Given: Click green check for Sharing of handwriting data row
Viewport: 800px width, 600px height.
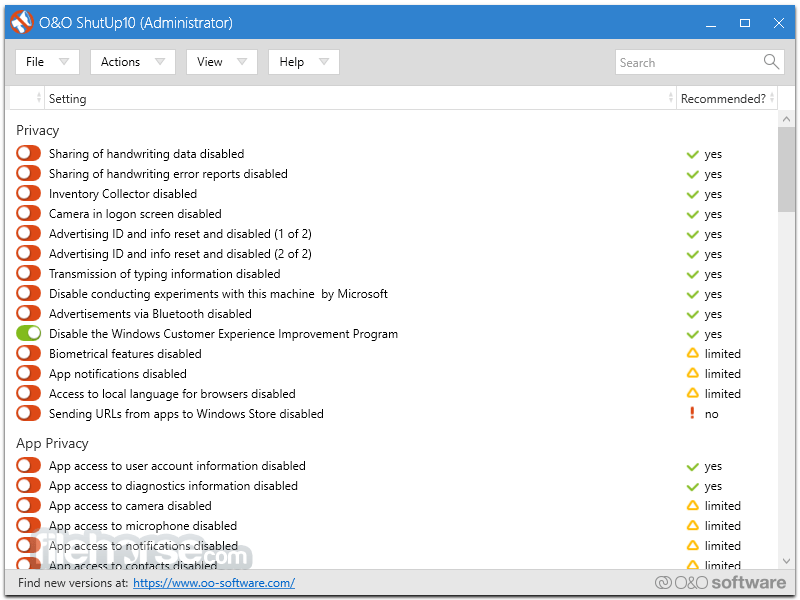Looking at the screenshot, I should point(692,154).
